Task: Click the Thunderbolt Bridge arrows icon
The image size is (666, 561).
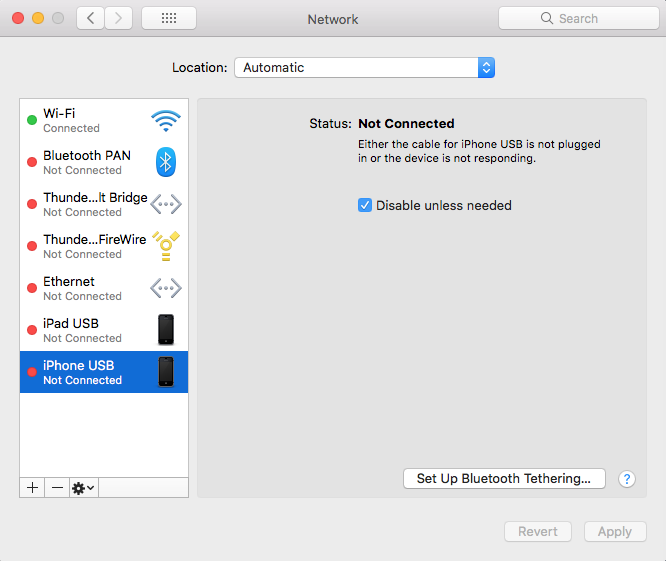Action: [166, 204]
